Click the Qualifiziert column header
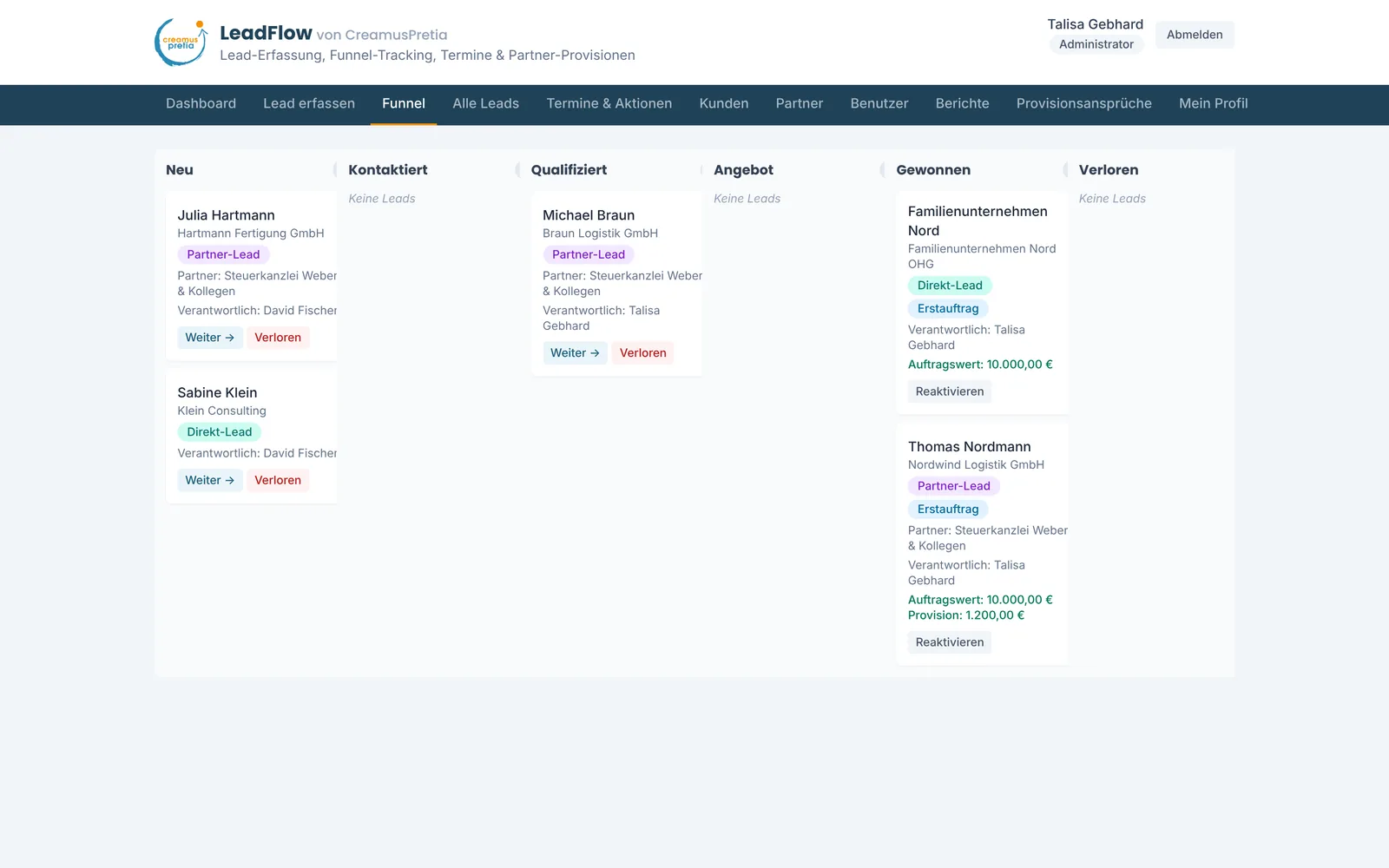The image size is (1389, 868). 569,170
